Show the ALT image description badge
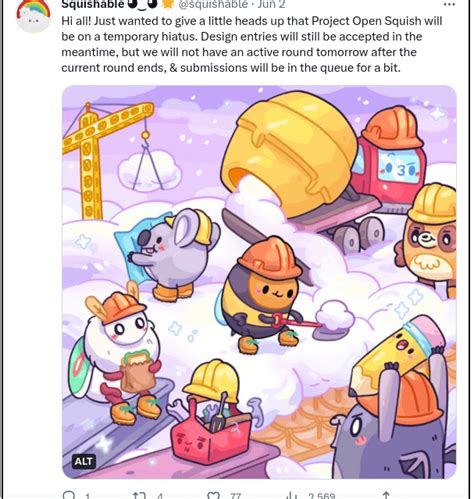Image resolution: width=474 pixels, height=499 pixels. [x=84, y=461]
